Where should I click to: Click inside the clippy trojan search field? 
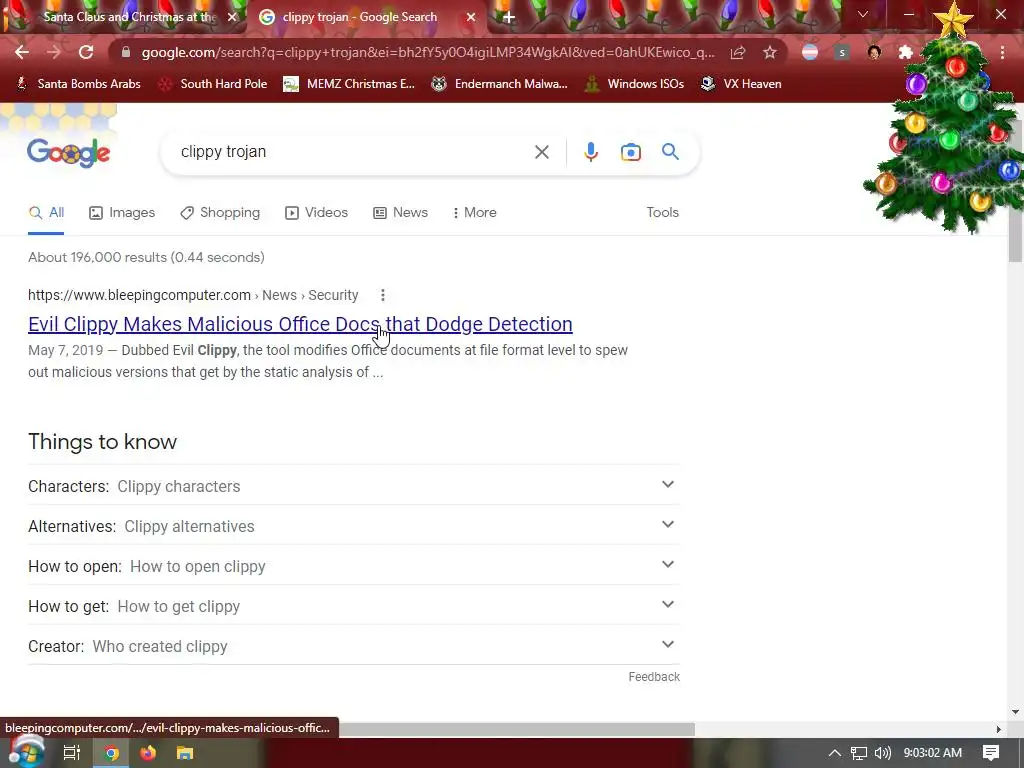(353, 152)
